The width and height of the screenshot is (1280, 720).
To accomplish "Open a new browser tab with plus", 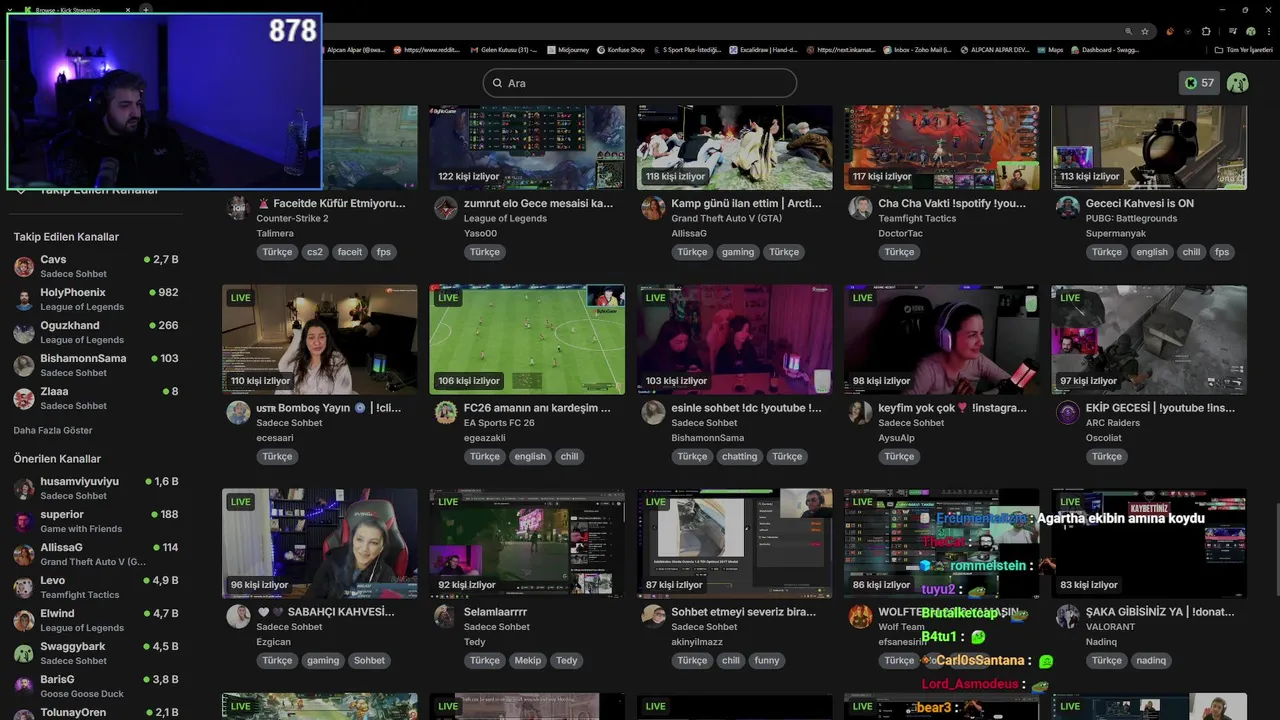I will coord(146,10).
